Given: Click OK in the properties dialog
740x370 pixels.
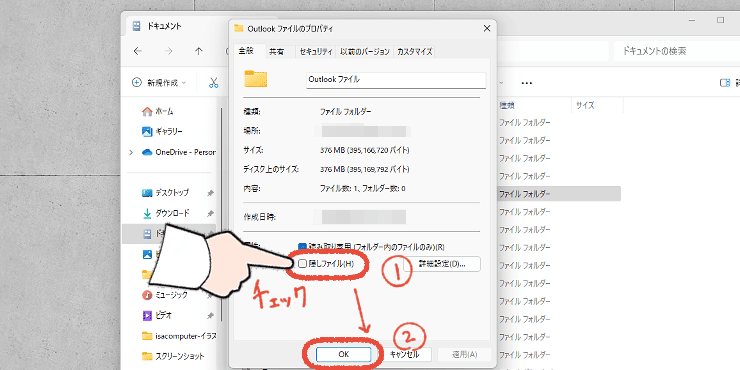Looking at the screenshot, I should tap(344, 354).
